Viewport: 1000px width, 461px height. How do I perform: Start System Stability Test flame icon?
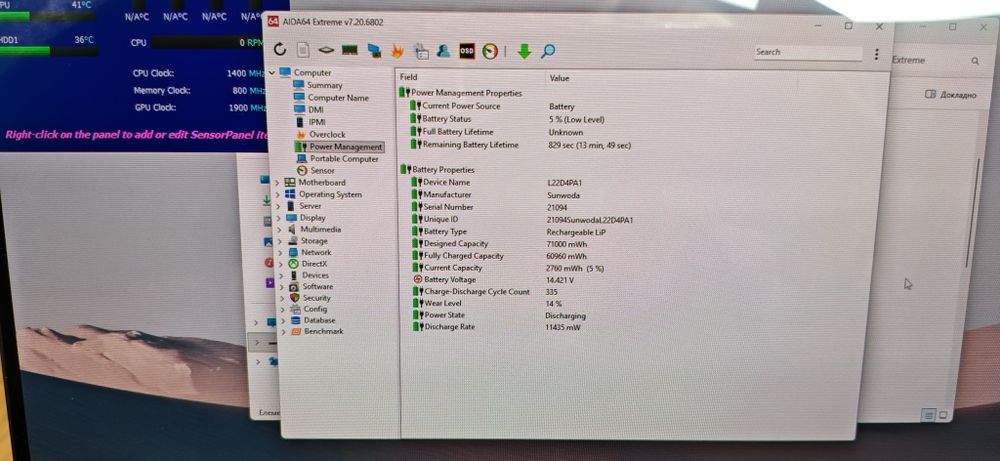[397, 50]
